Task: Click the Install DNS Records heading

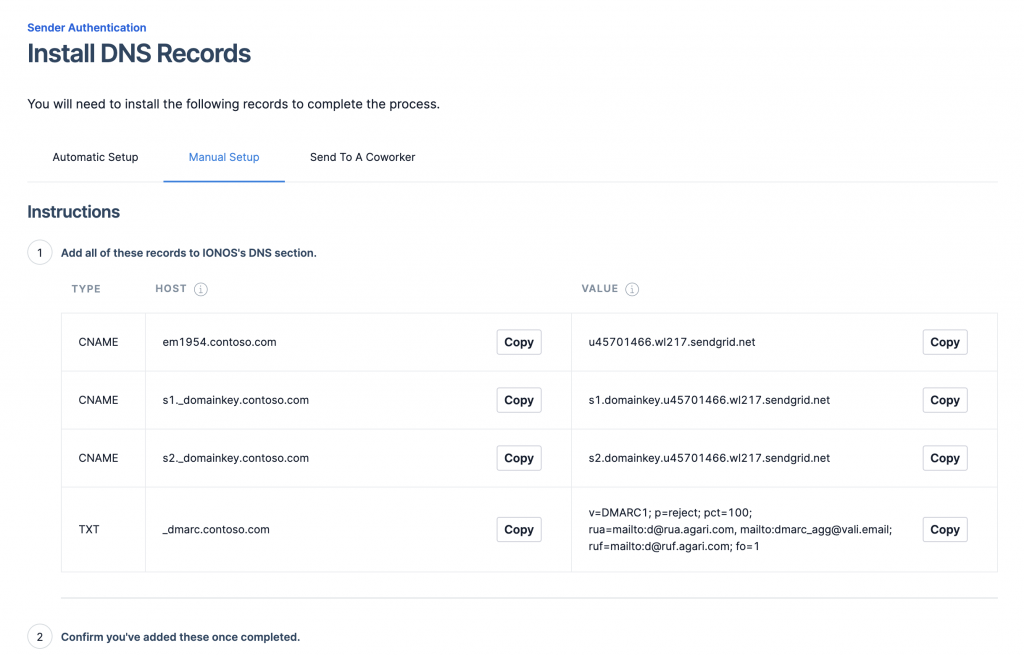Action: [x=139, y=54]
